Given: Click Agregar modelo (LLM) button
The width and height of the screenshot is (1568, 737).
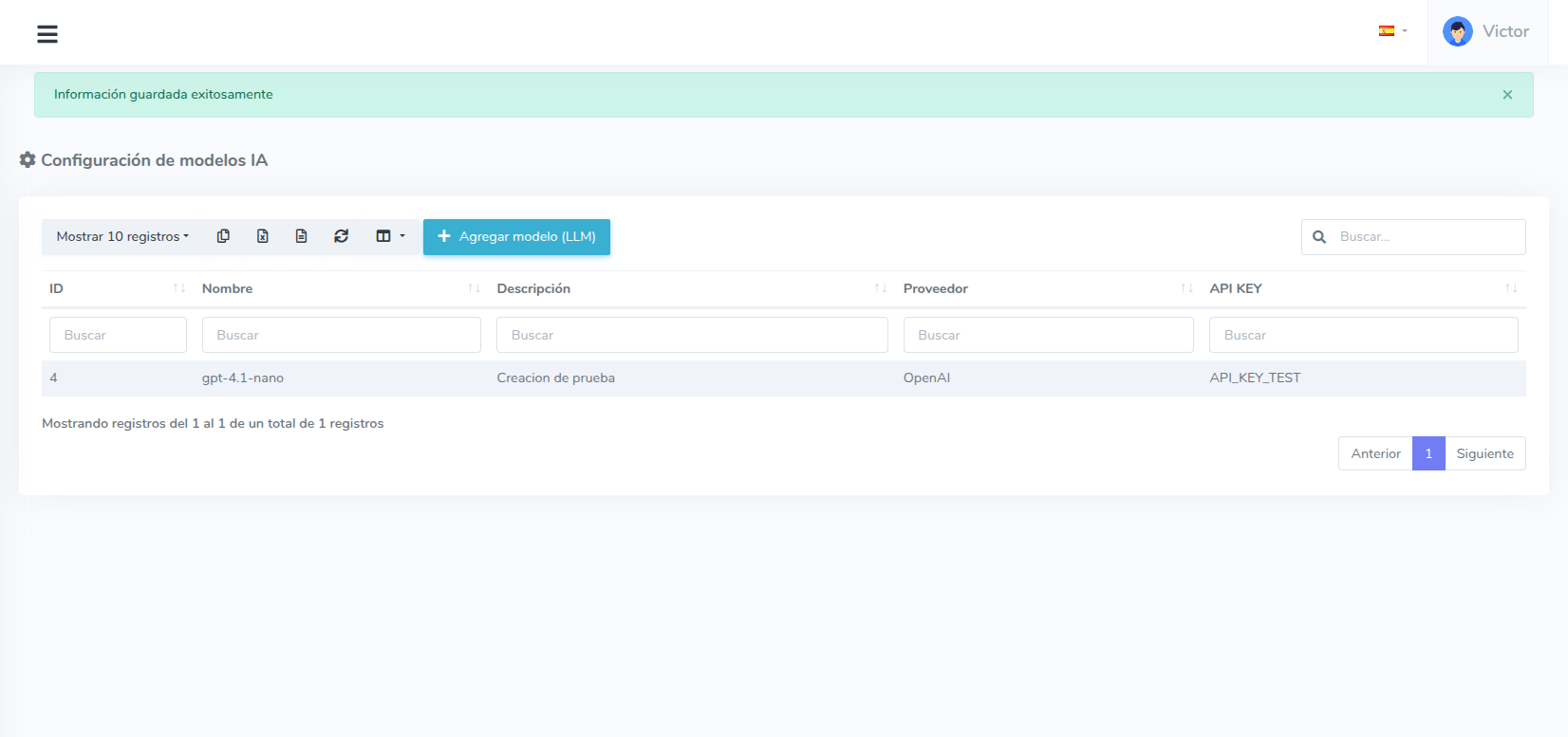Looking at the screenshot, I should coord(516,236).
